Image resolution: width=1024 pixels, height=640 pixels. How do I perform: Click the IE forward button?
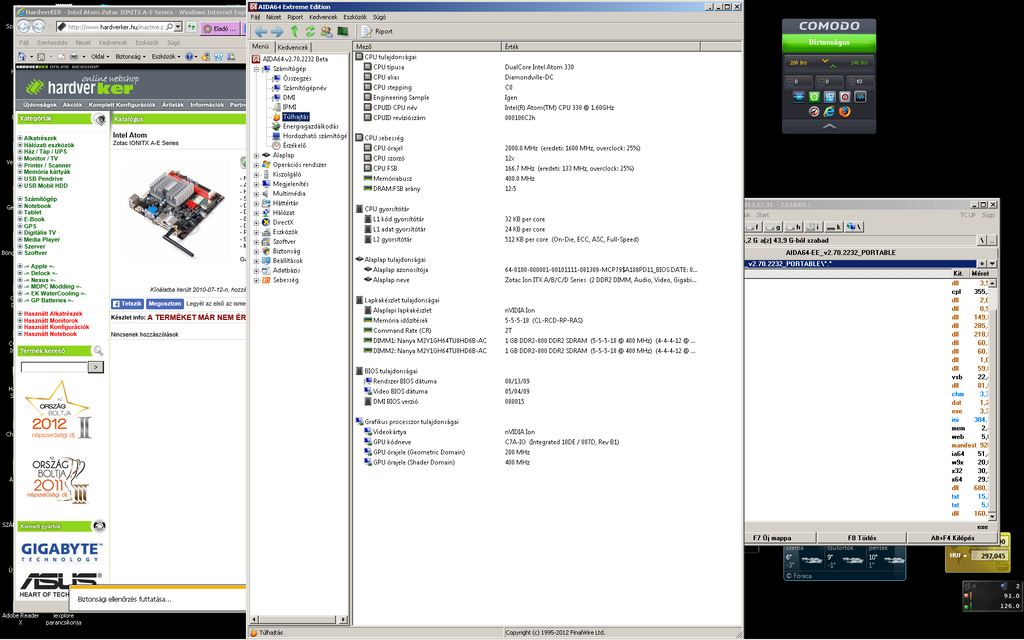[39, 27]
